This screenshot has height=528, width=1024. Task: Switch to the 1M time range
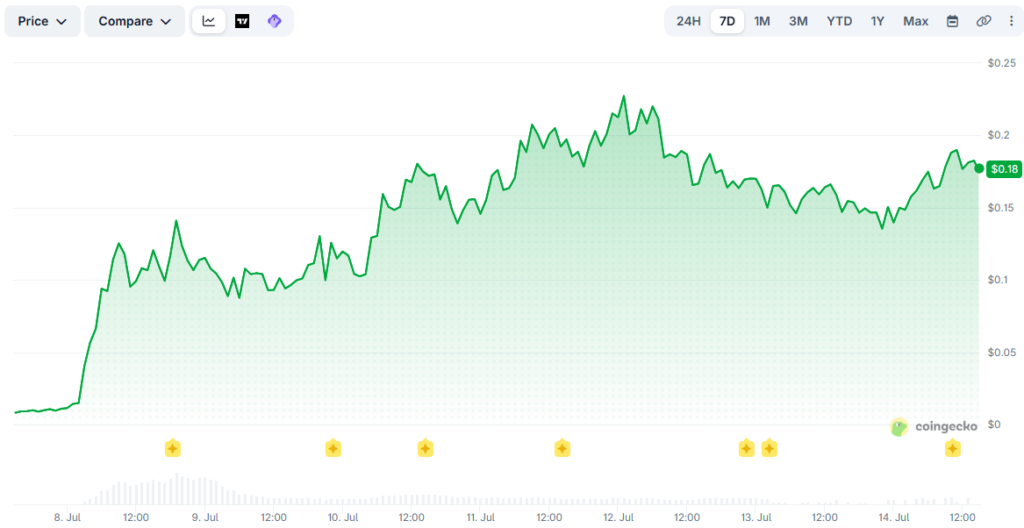[761, 21]
